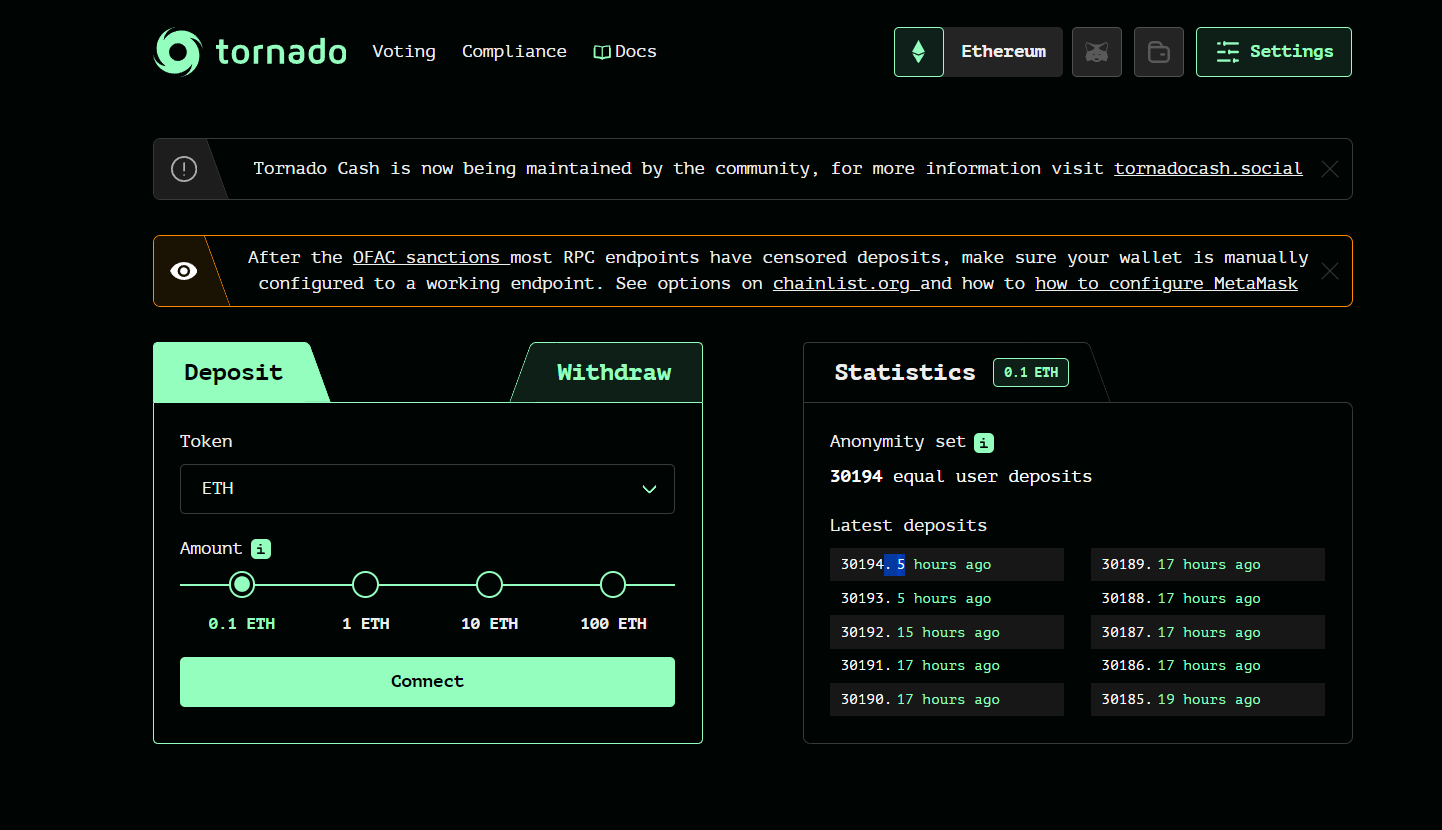
Task: Click the Ethereum diamond icon
Action: 917,51
